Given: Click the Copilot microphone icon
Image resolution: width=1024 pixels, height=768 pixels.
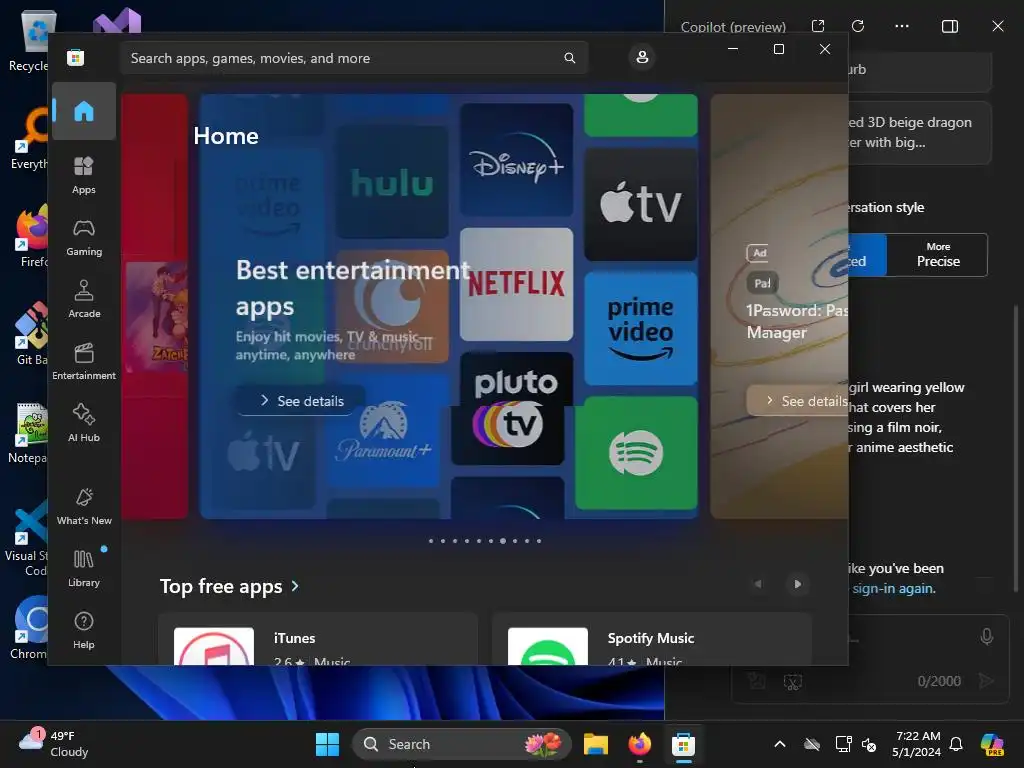Looking at the screenshot, I should (x=987, y=637).
